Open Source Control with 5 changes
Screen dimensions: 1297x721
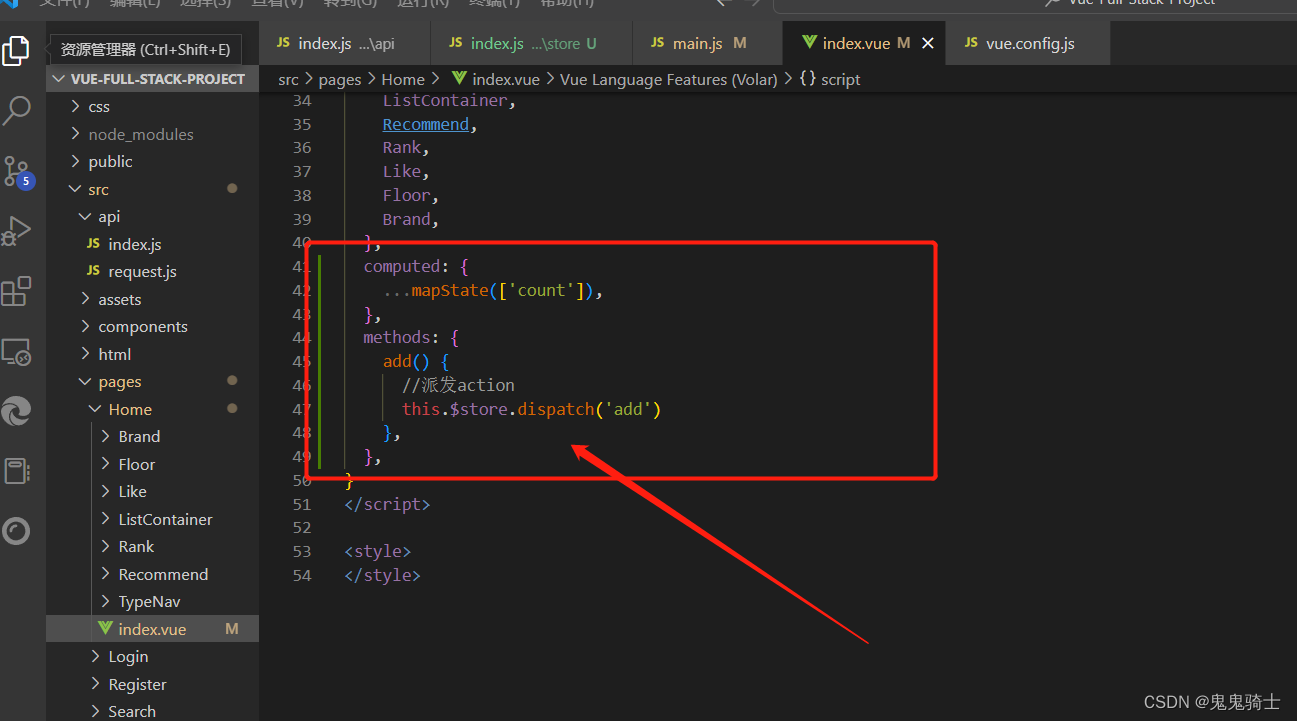coord(17,172)
